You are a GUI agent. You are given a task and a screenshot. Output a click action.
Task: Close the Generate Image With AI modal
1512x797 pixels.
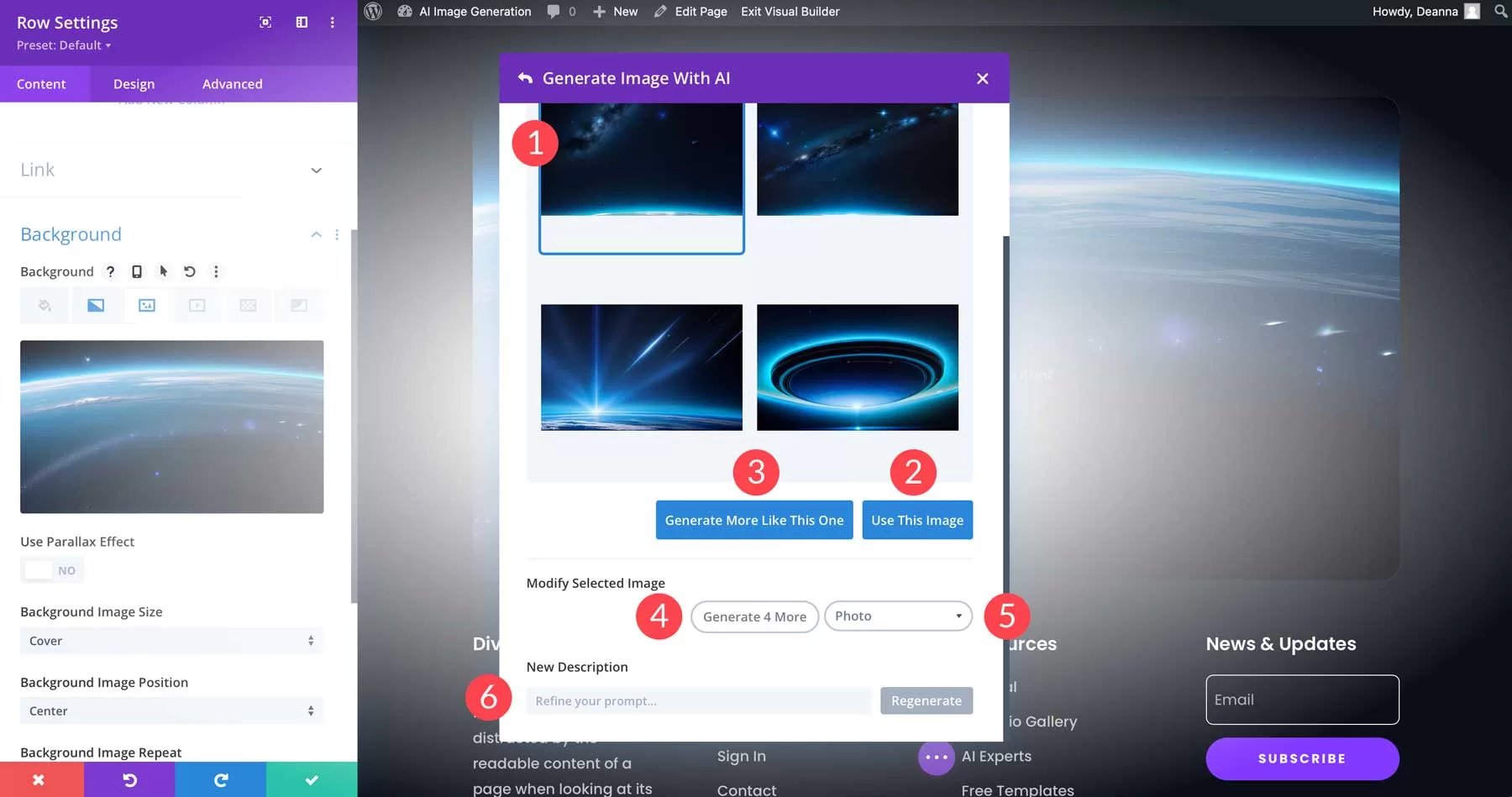[983, 78]
